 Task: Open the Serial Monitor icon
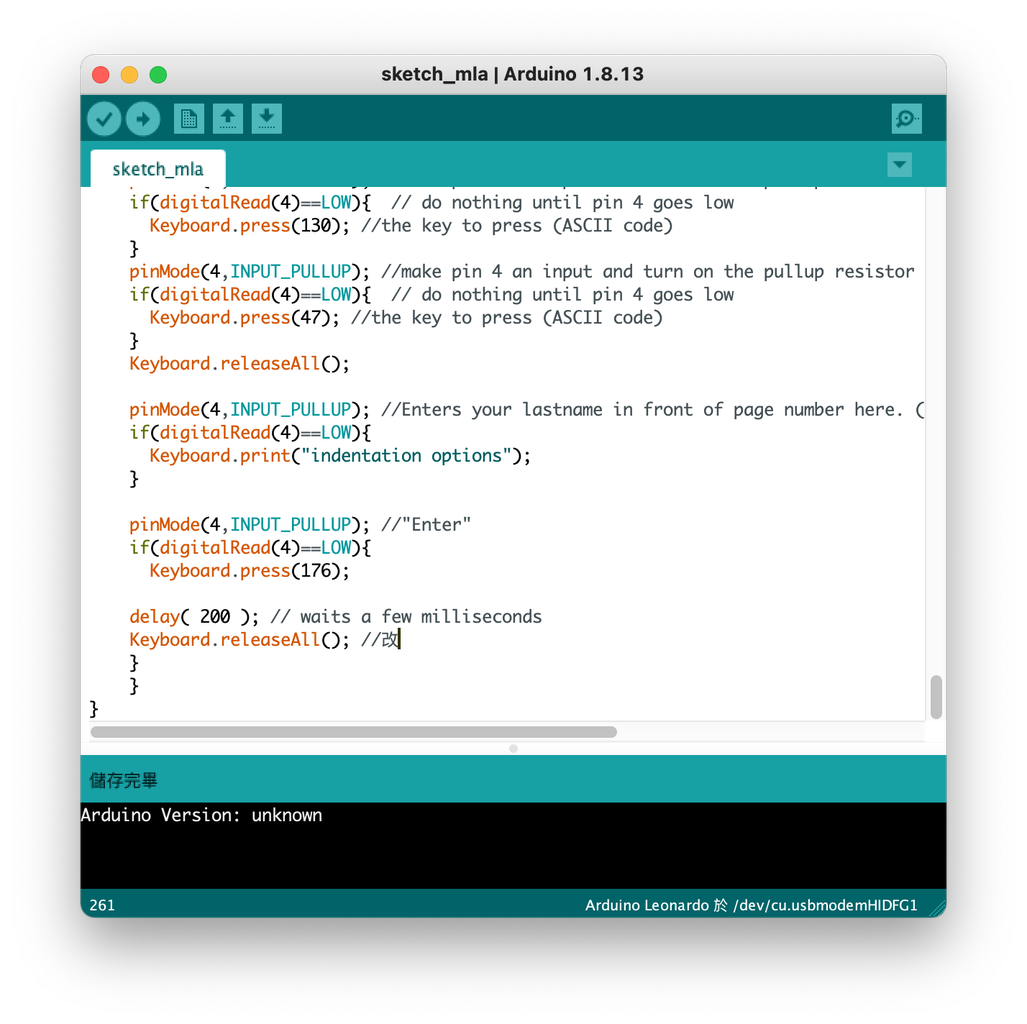point(905,118)
